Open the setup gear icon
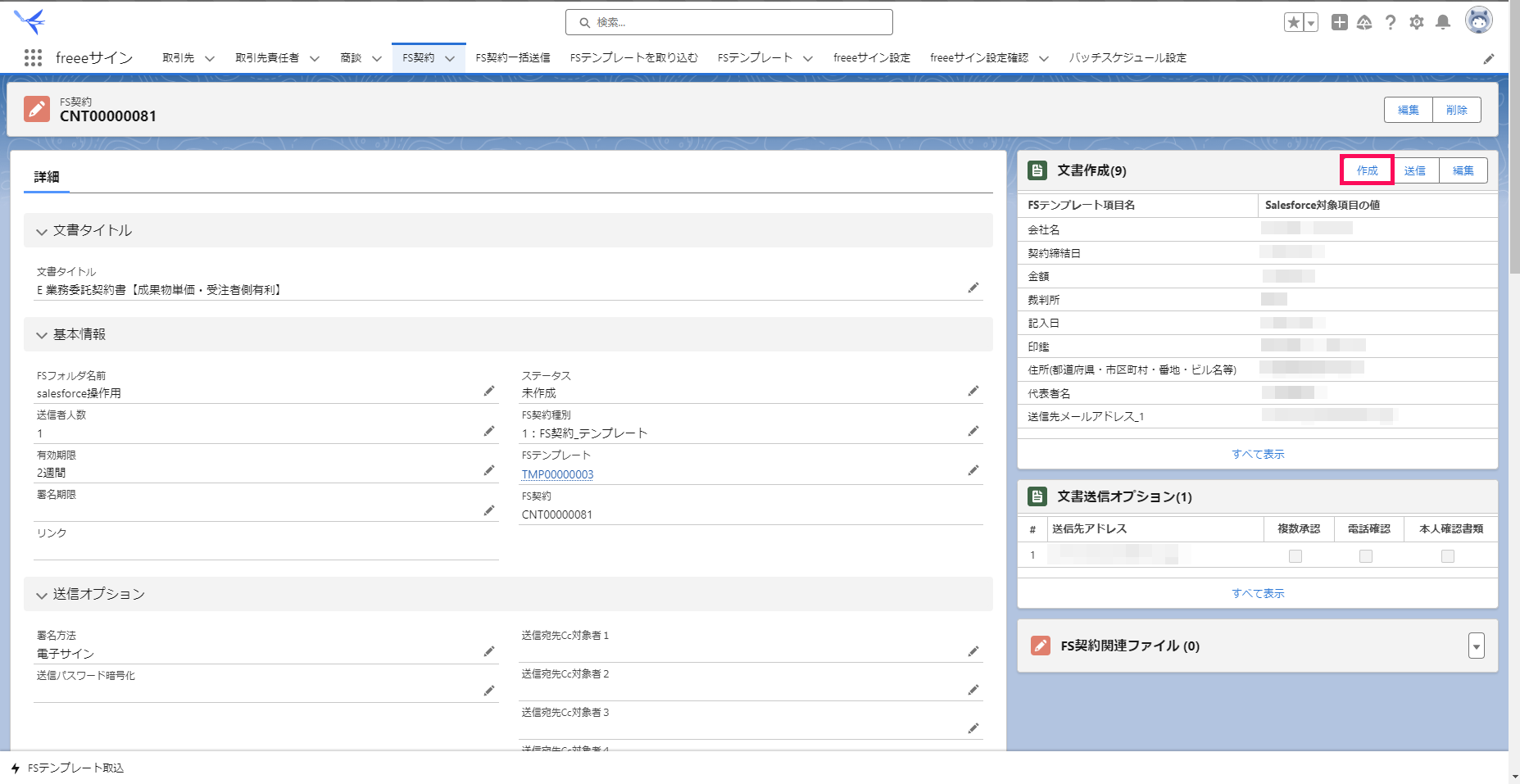 [x=1417, y=22]
